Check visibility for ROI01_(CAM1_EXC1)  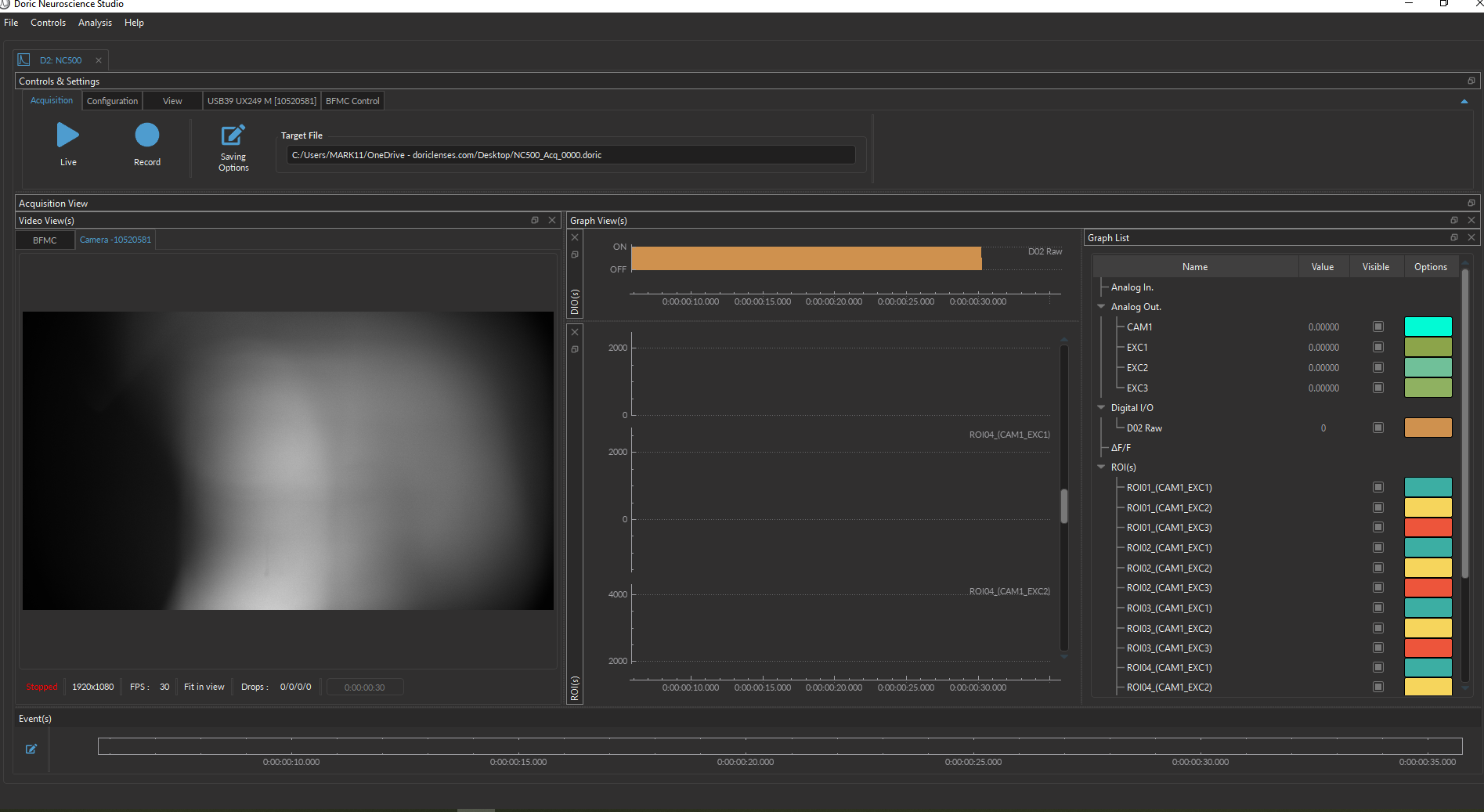[1377, 486]
